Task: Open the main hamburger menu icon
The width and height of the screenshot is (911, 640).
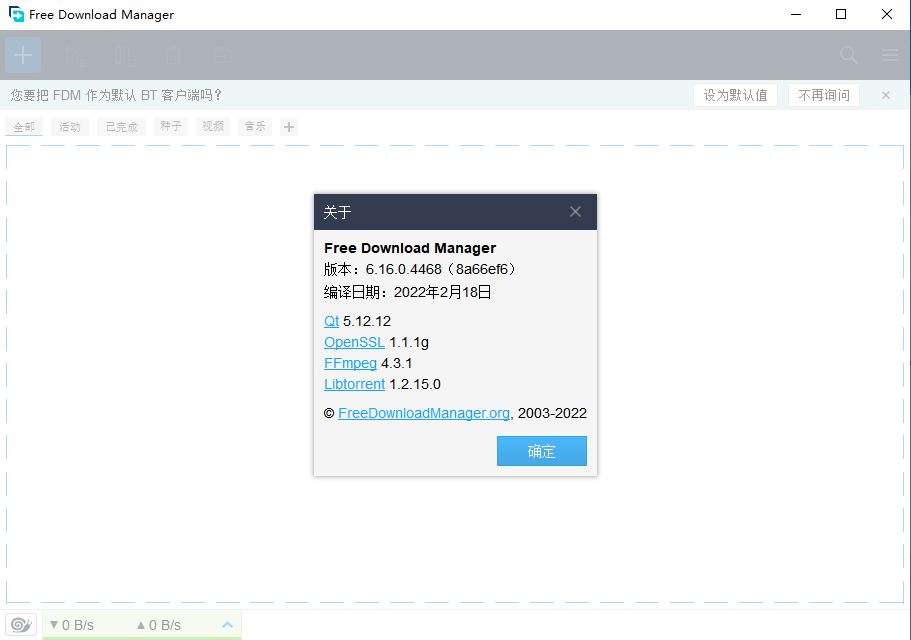Action: tap(889, 55)
